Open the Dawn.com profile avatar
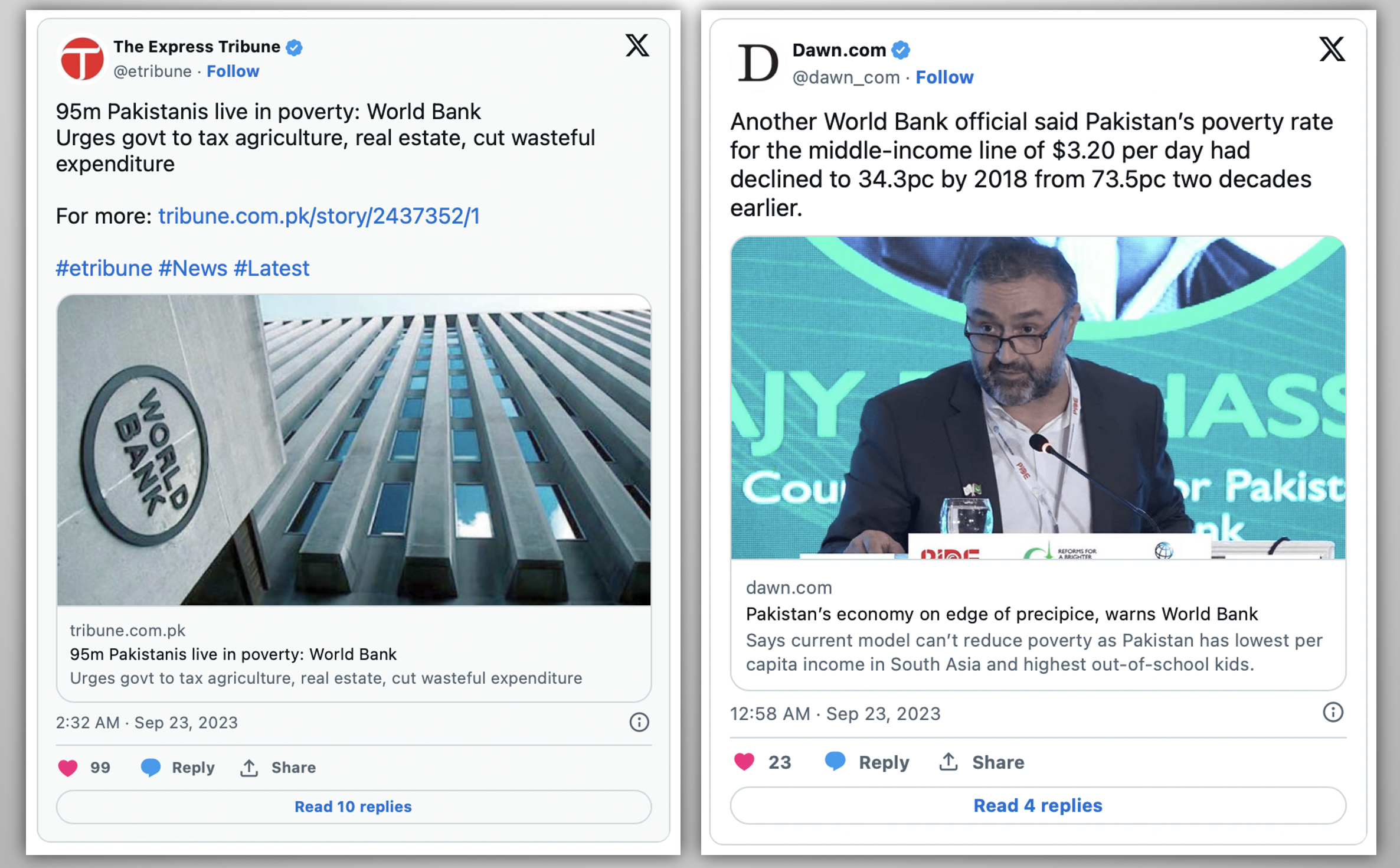 click(x=758, y=63)
